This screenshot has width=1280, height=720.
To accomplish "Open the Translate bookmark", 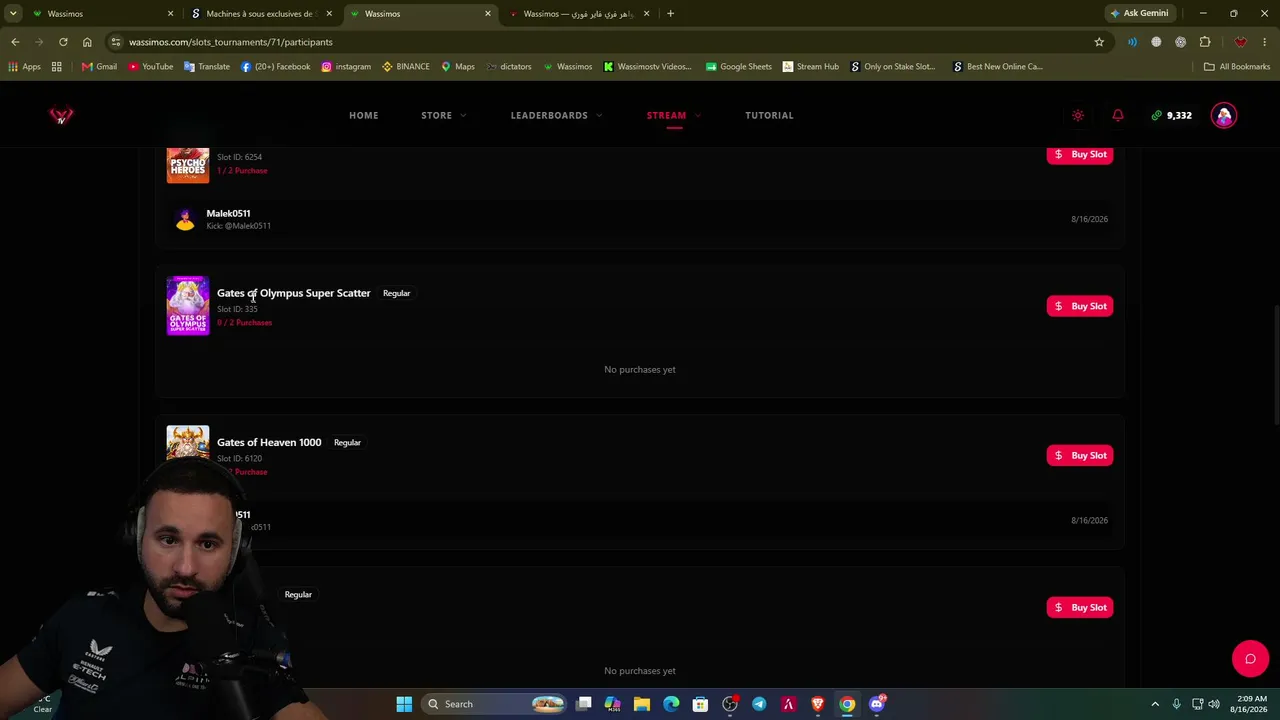I will [207, 67].
